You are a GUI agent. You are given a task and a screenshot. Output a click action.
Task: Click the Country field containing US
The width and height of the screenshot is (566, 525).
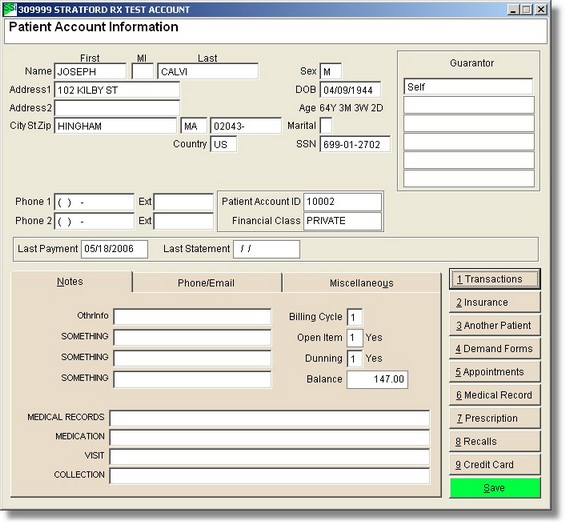pyautogui.click(x=223, y=144)
